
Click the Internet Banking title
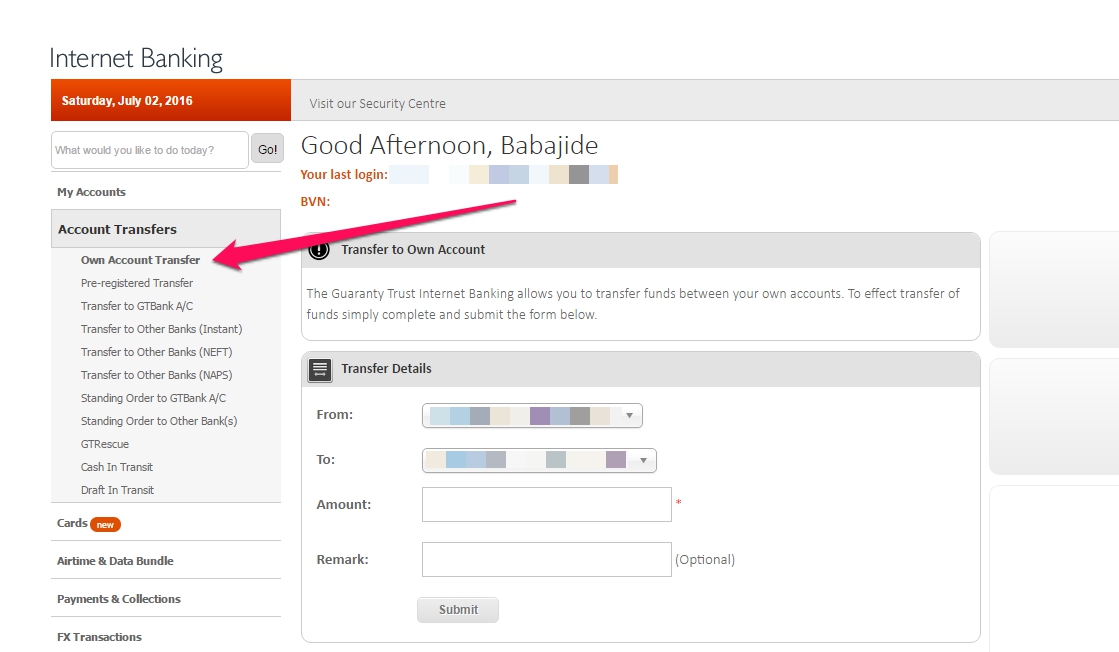(x=136, y=58)
